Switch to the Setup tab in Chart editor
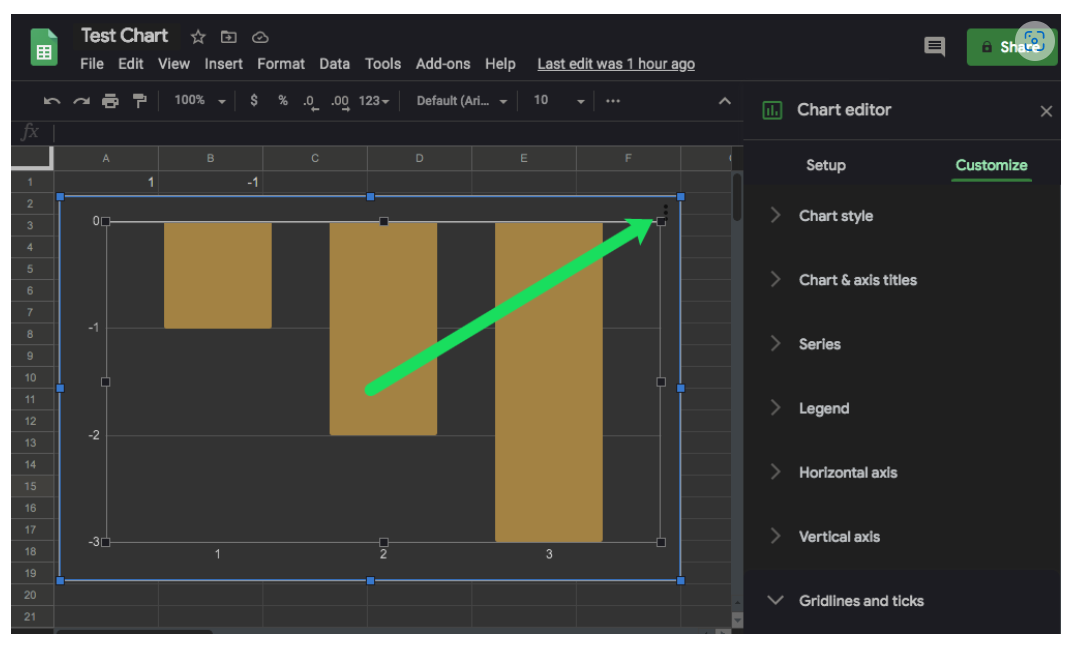Image resolution: width=1072 pixels, height=646 pixels. (x=826, y=165)
